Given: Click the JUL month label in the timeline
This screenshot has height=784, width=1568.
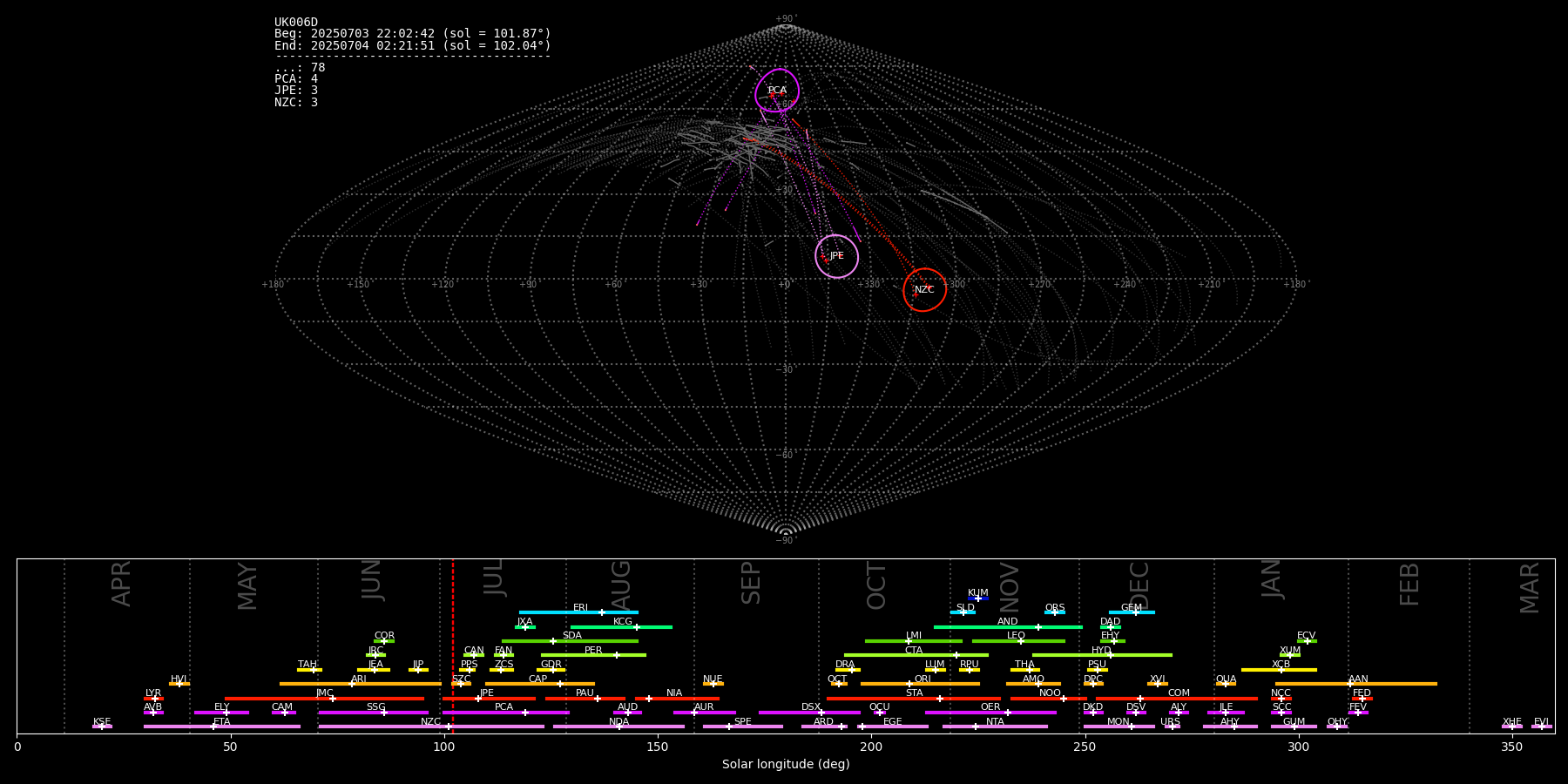Looking at the screenshot, I should coord(494,578).
